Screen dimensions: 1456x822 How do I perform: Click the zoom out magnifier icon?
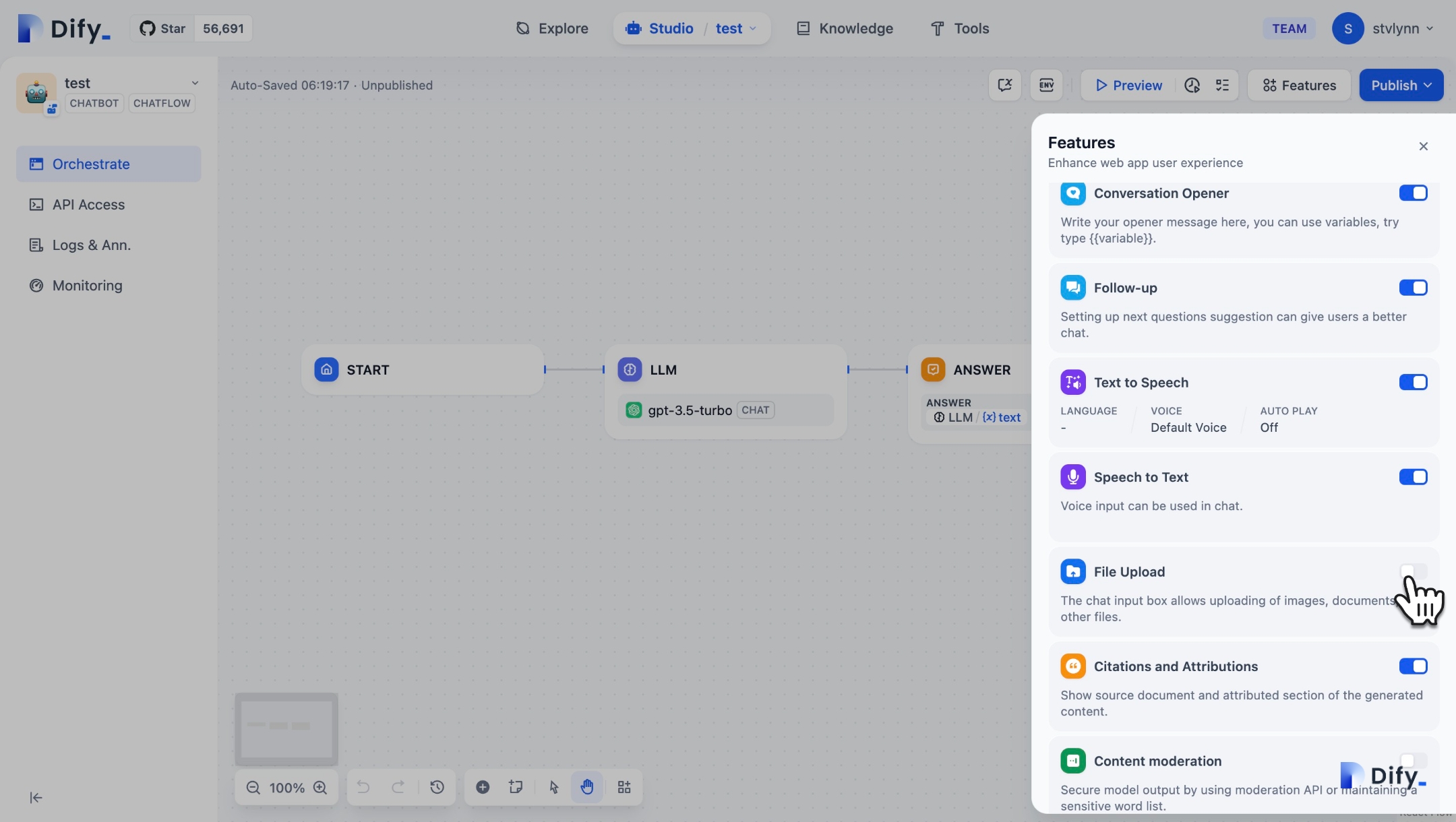click(x=253, y=787)
